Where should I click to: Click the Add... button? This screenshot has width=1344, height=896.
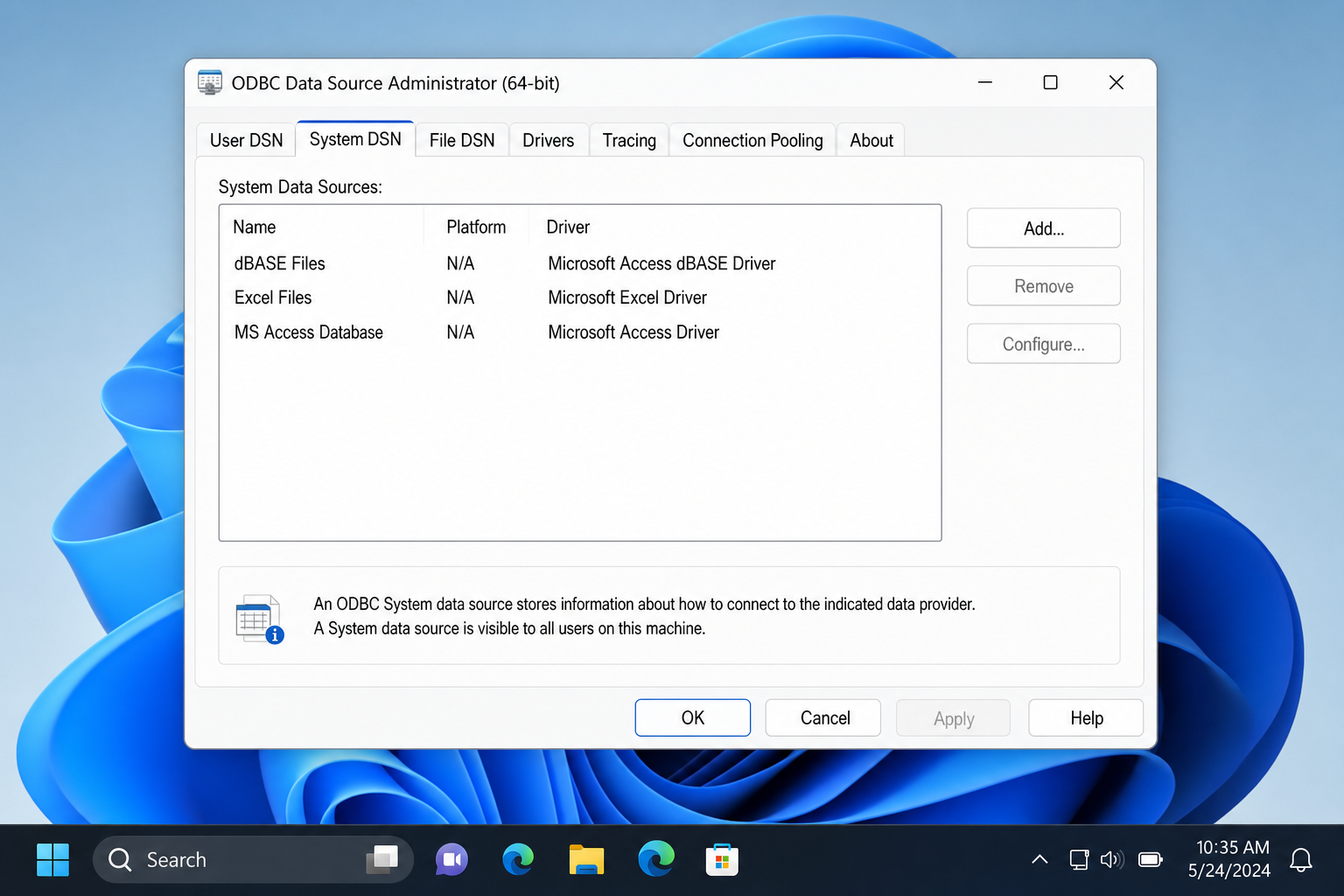tap(1044, 228)
